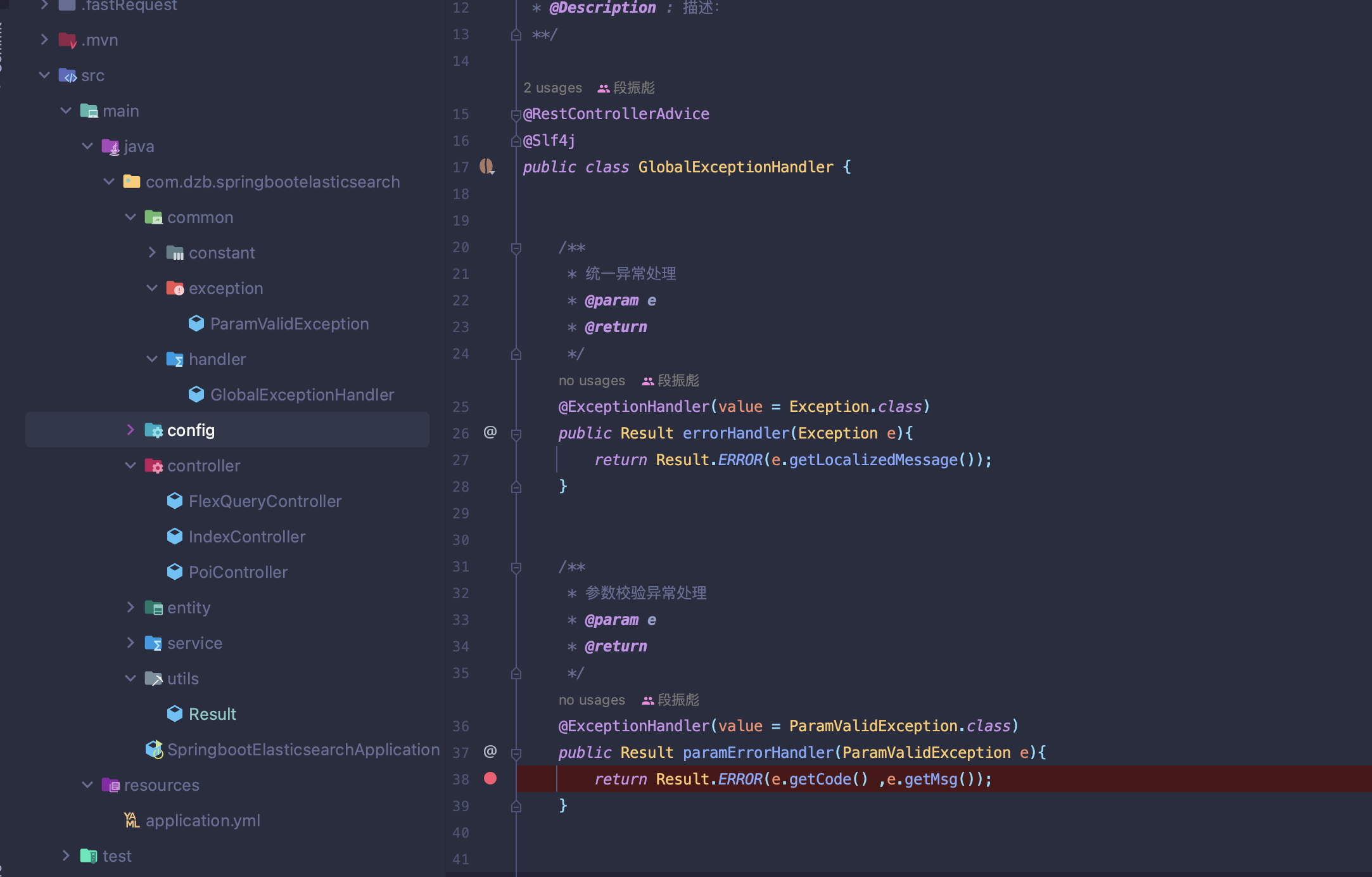
Task: Place cursor on the @RestControllerAdvice annotation
Action: 616,114
